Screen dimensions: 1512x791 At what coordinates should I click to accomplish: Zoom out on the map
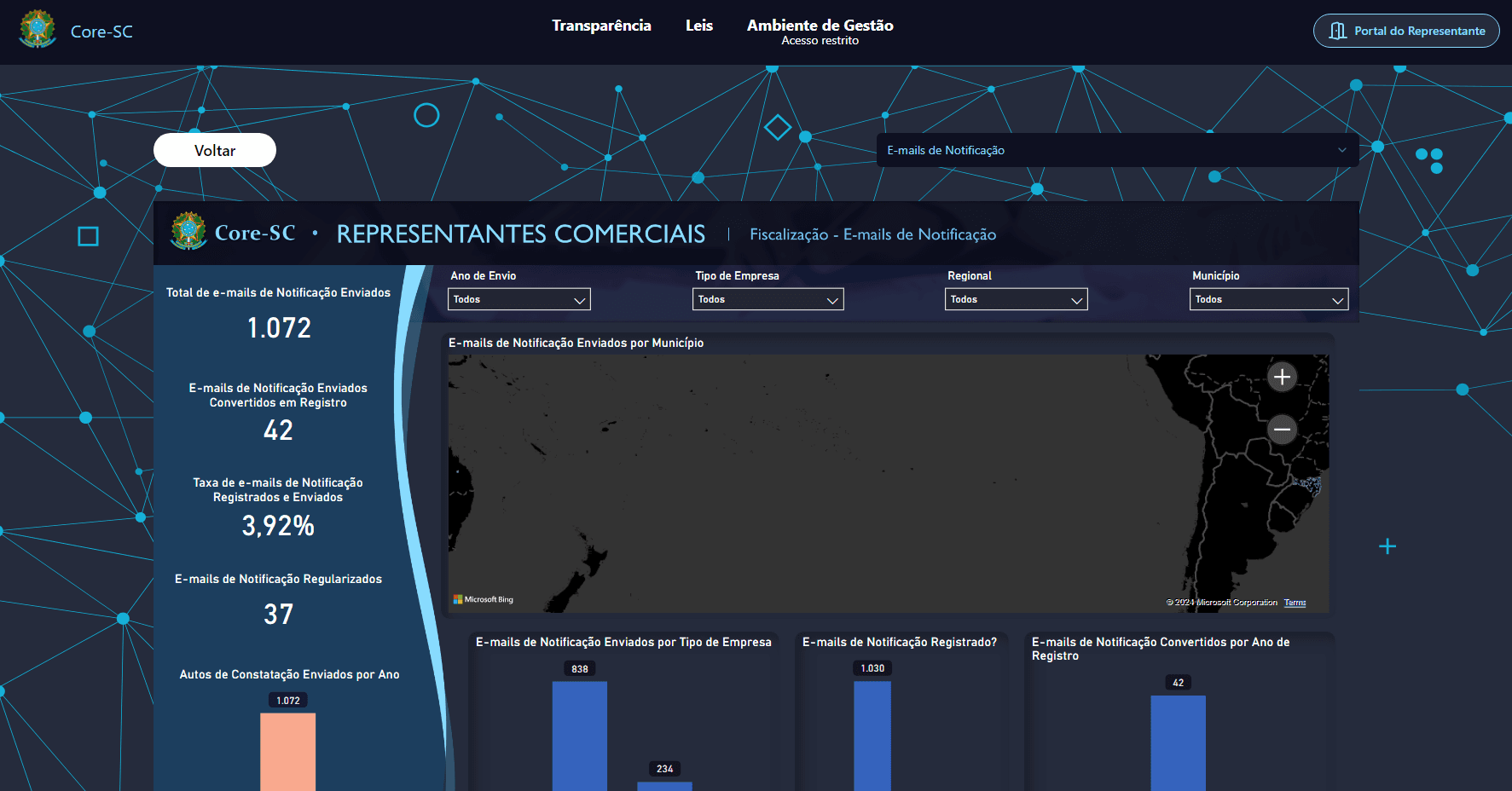(1282, 430)
